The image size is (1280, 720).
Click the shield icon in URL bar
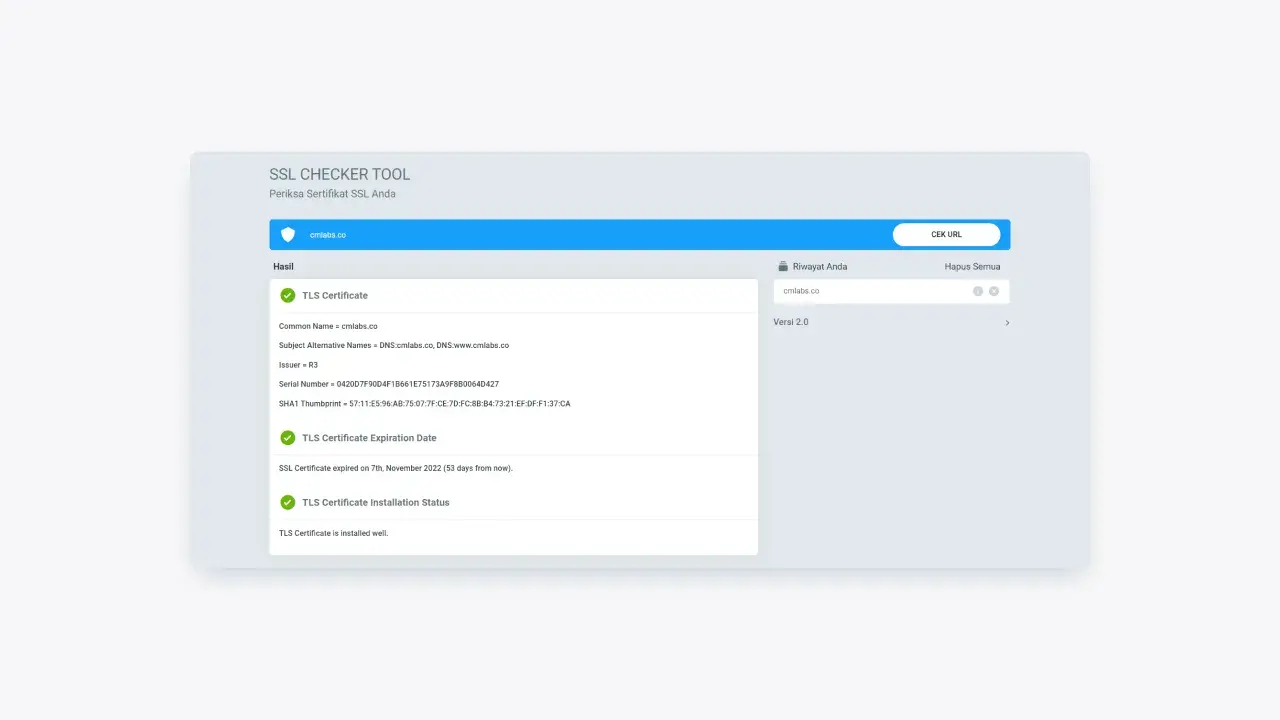pyautogui.click(x=288, y=235)
